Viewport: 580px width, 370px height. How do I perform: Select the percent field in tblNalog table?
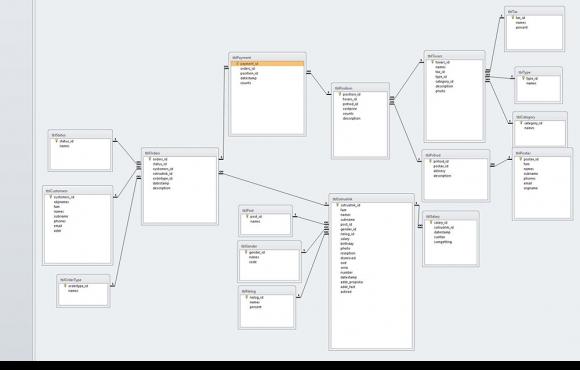[255, 307]
